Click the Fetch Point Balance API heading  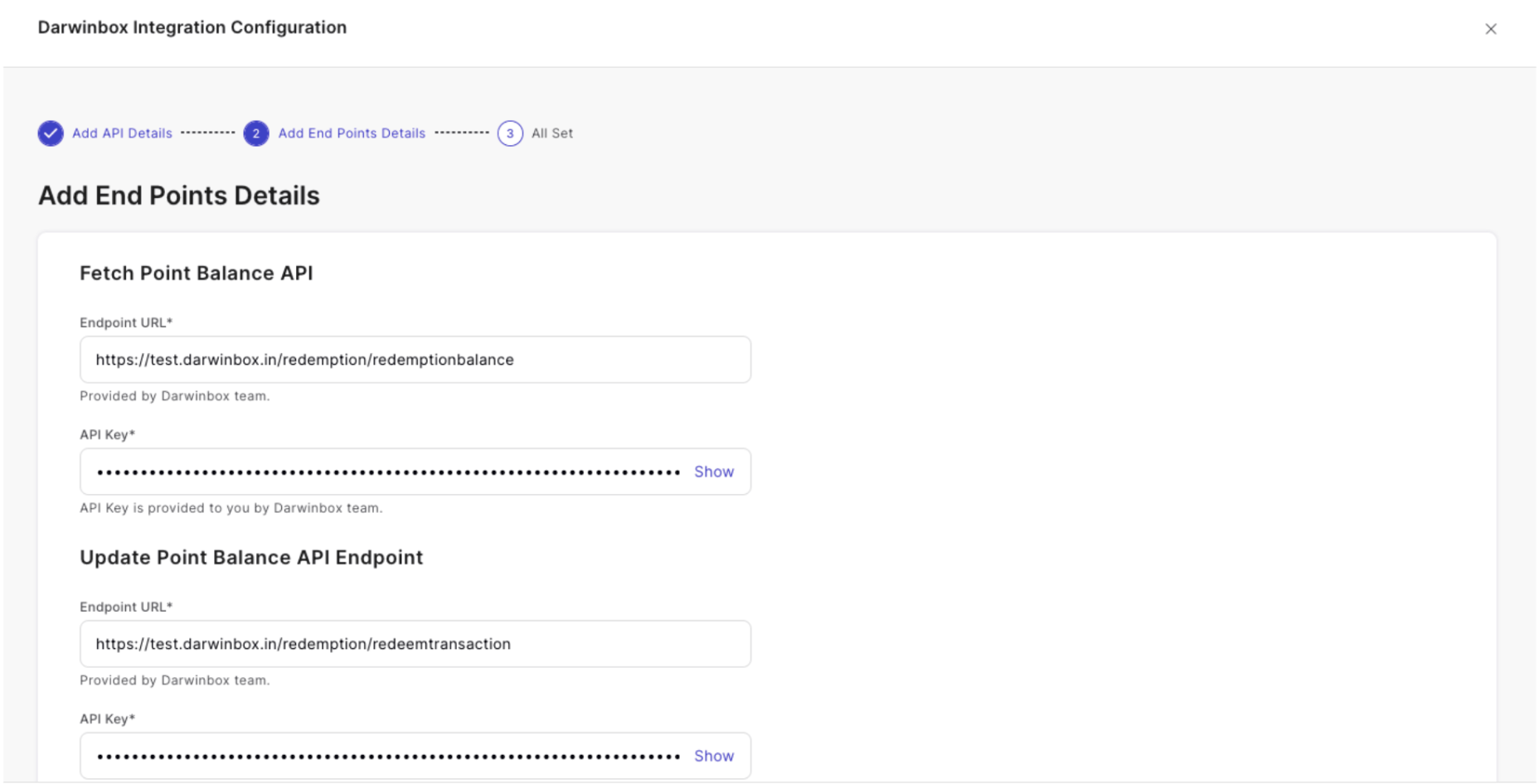coord(197,273)
